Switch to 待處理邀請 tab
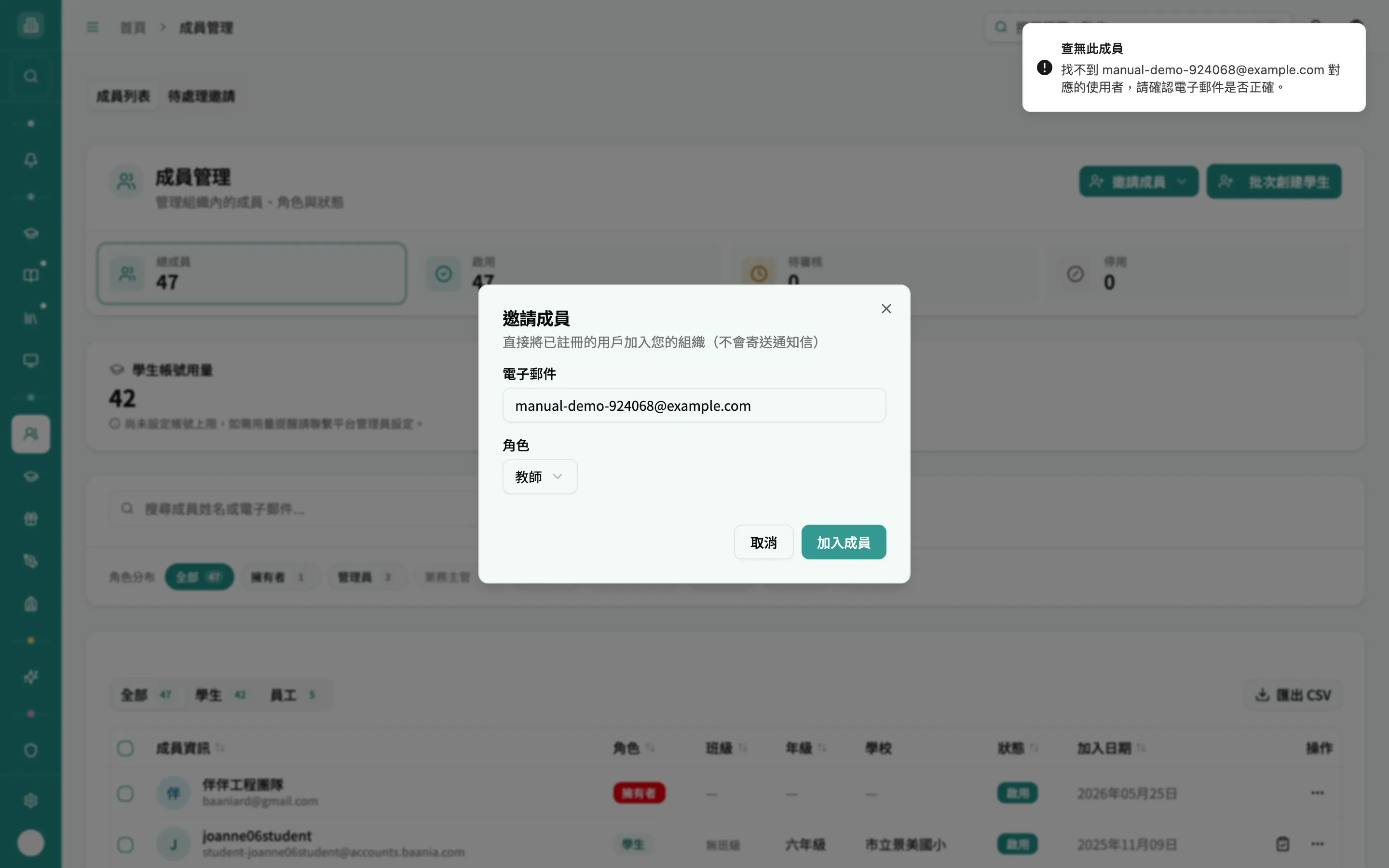This screenshot has height=868, width=1389. click(202, 96)
